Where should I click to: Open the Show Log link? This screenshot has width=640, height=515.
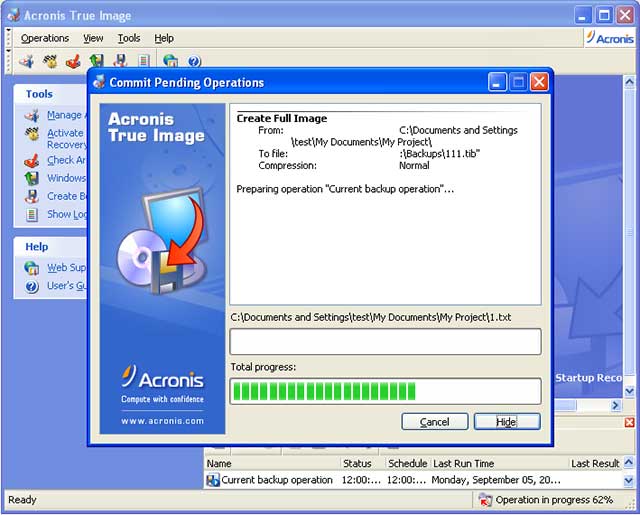[67, 214]
